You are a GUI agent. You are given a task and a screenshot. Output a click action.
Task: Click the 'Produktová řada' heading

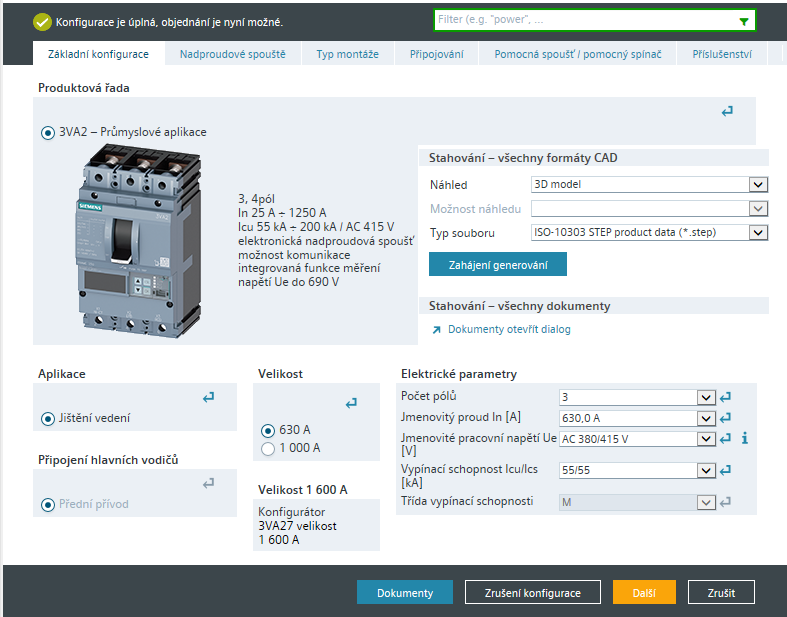pyautogui.click(x=84, y=88)
